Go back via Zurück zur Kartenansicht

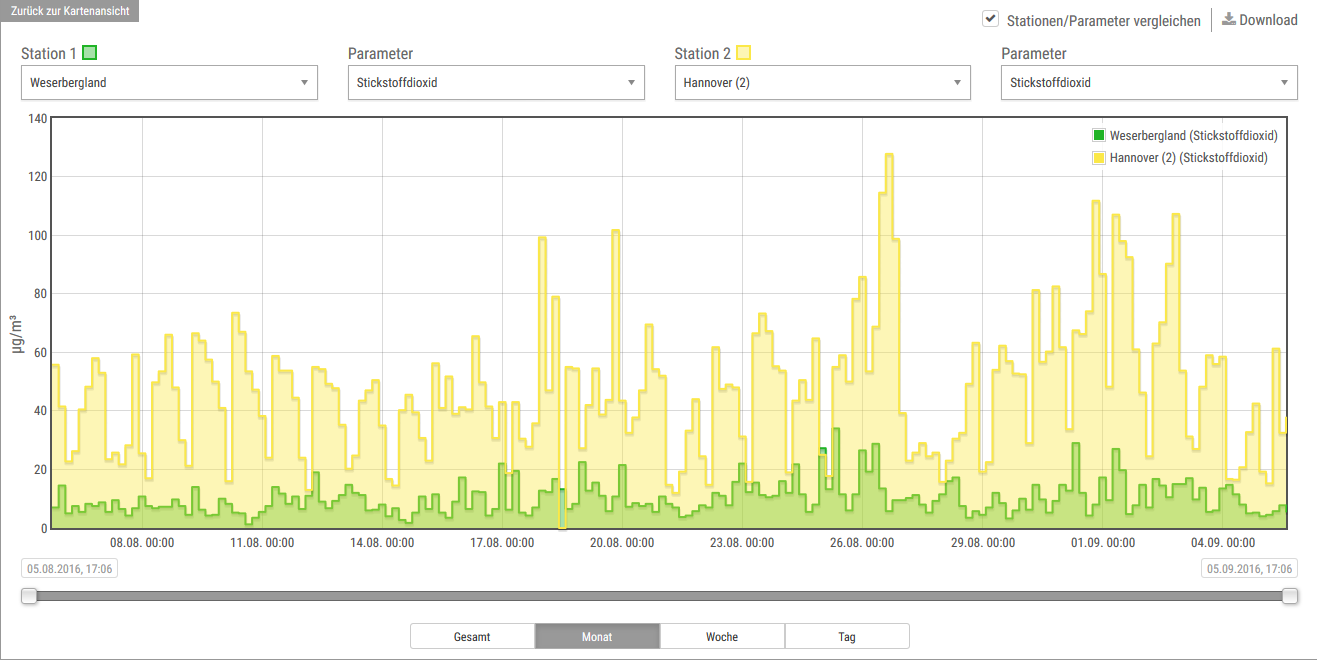tap(69, 12)
